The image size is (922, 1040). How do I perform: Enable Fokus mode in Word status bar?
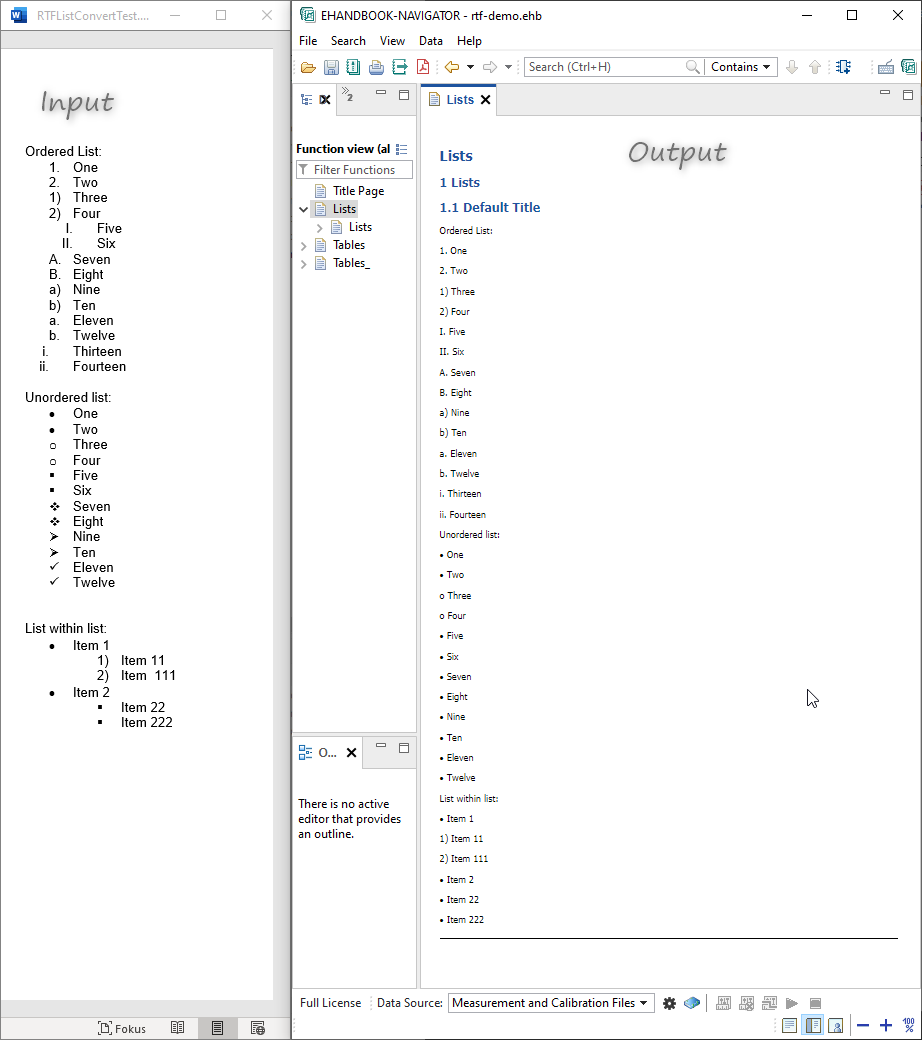(x=121, y=1028)
